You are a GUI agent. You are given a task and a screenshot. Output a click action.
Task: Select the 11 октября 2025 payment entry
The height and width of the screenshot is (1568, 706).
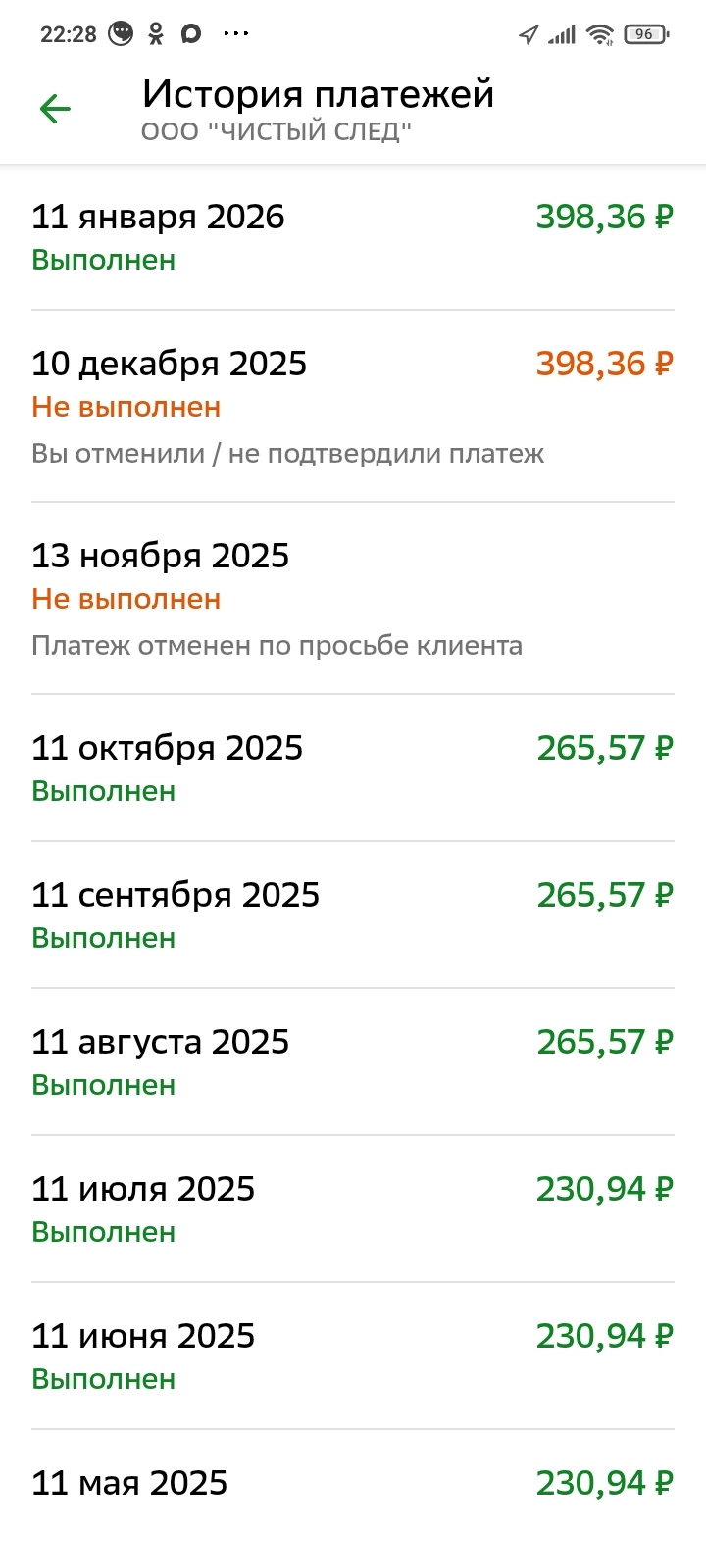pos(353,767)
